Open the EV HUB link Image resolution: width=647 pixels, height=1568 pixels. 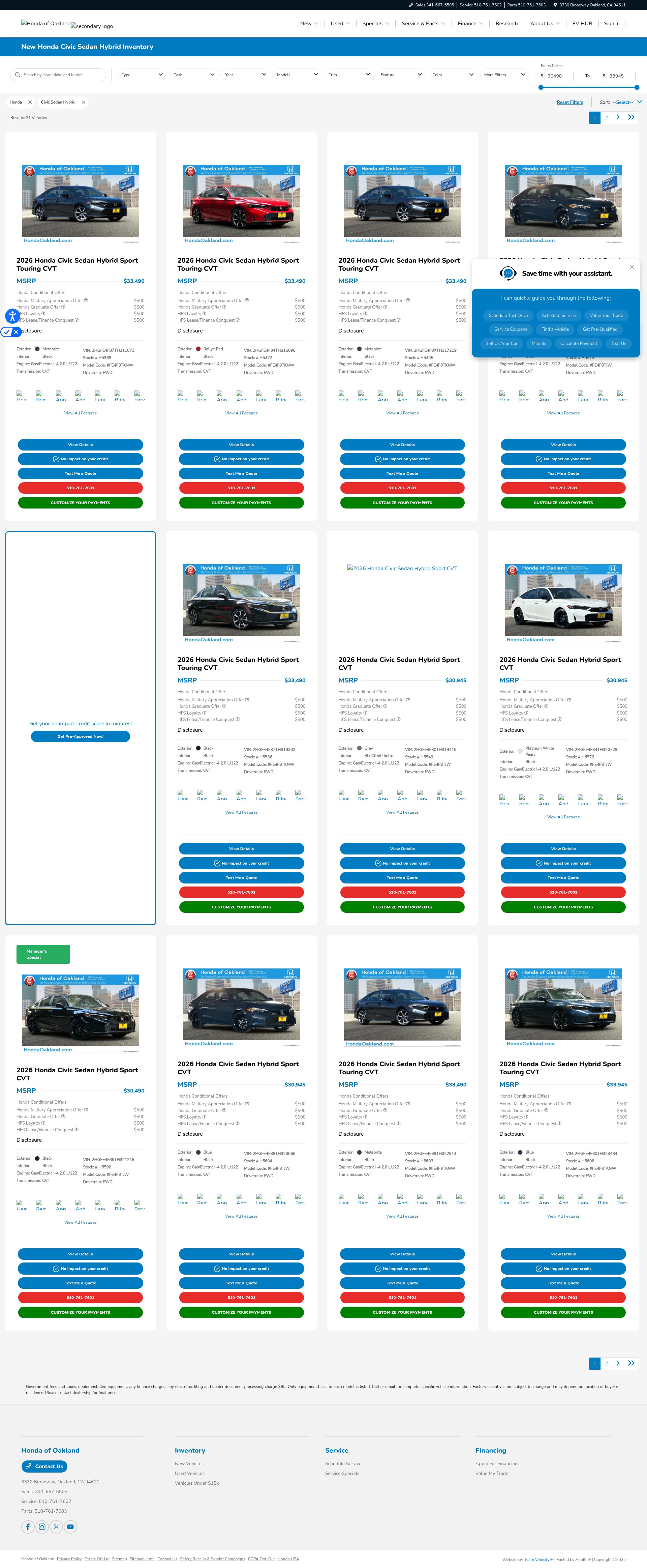click(x=582, y=24)
